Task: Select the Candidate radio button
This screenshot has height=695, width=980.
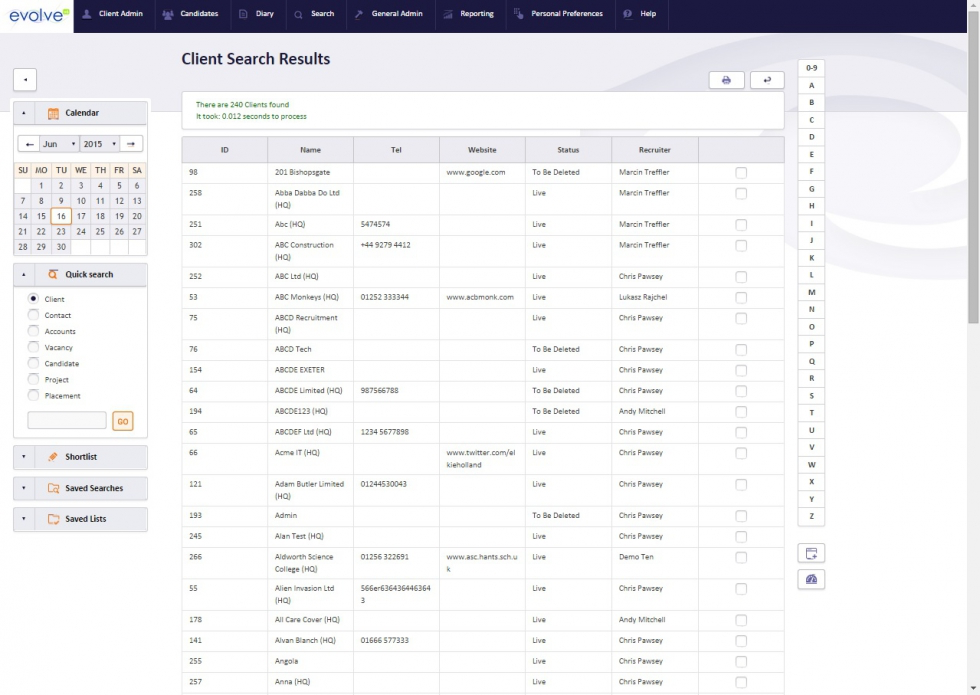Action: (x=31, y=363)
